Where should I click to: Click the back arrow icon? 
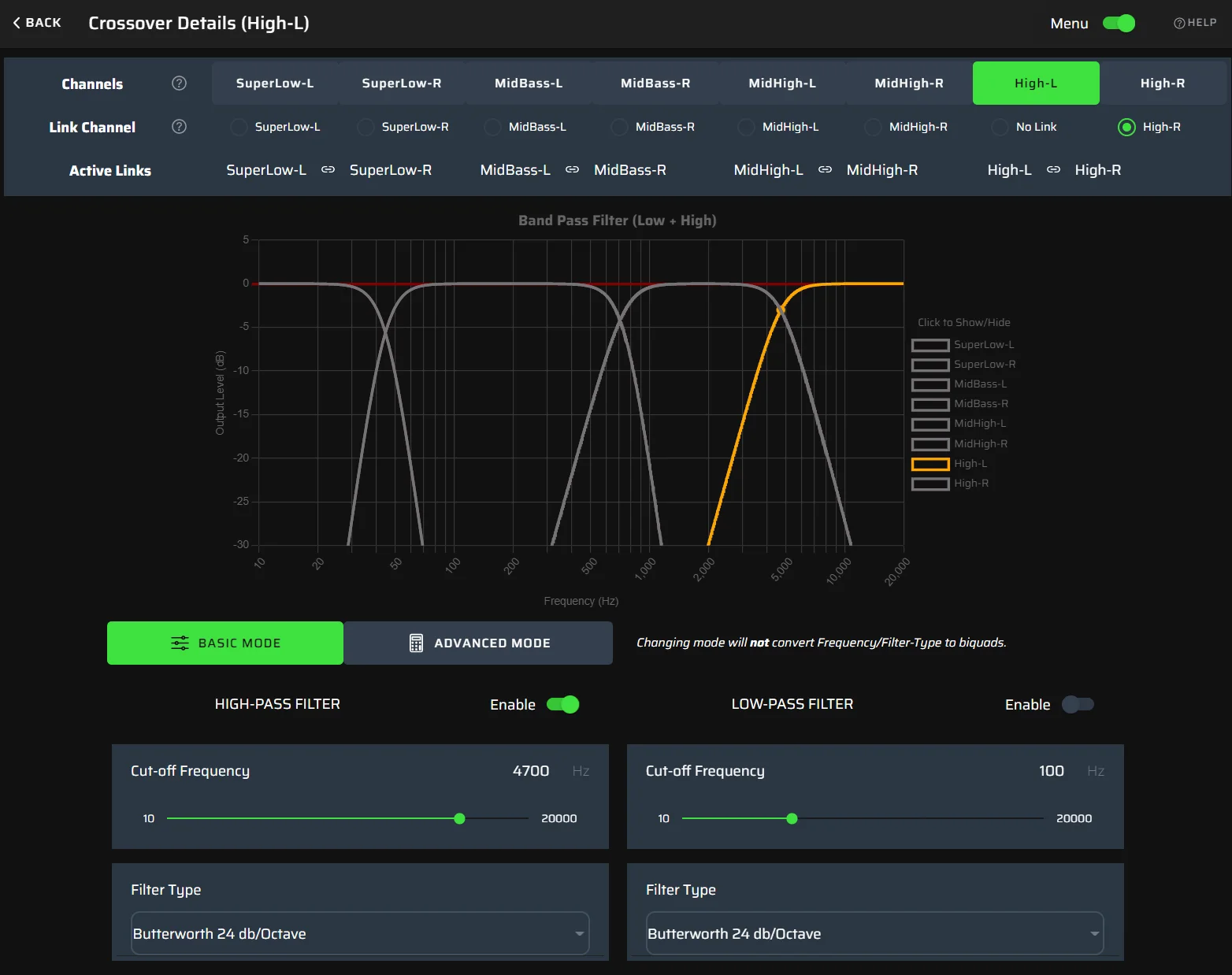17,23
